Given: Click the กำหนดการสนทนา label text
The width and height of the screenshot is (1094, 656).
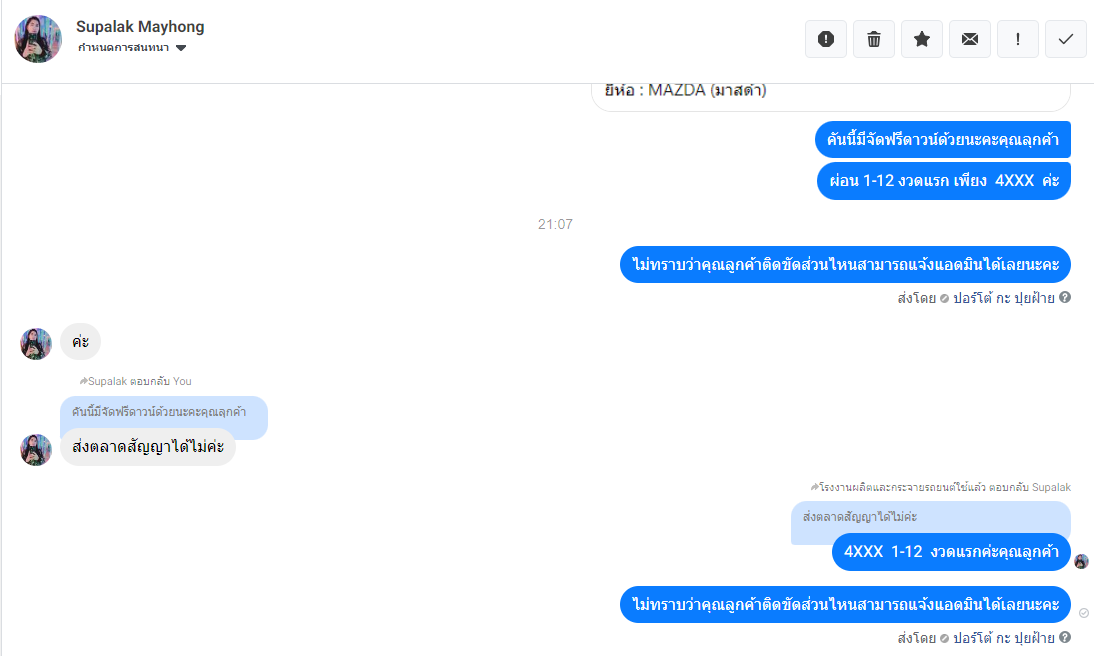Looking at the screenshot, I should point(123,47).
